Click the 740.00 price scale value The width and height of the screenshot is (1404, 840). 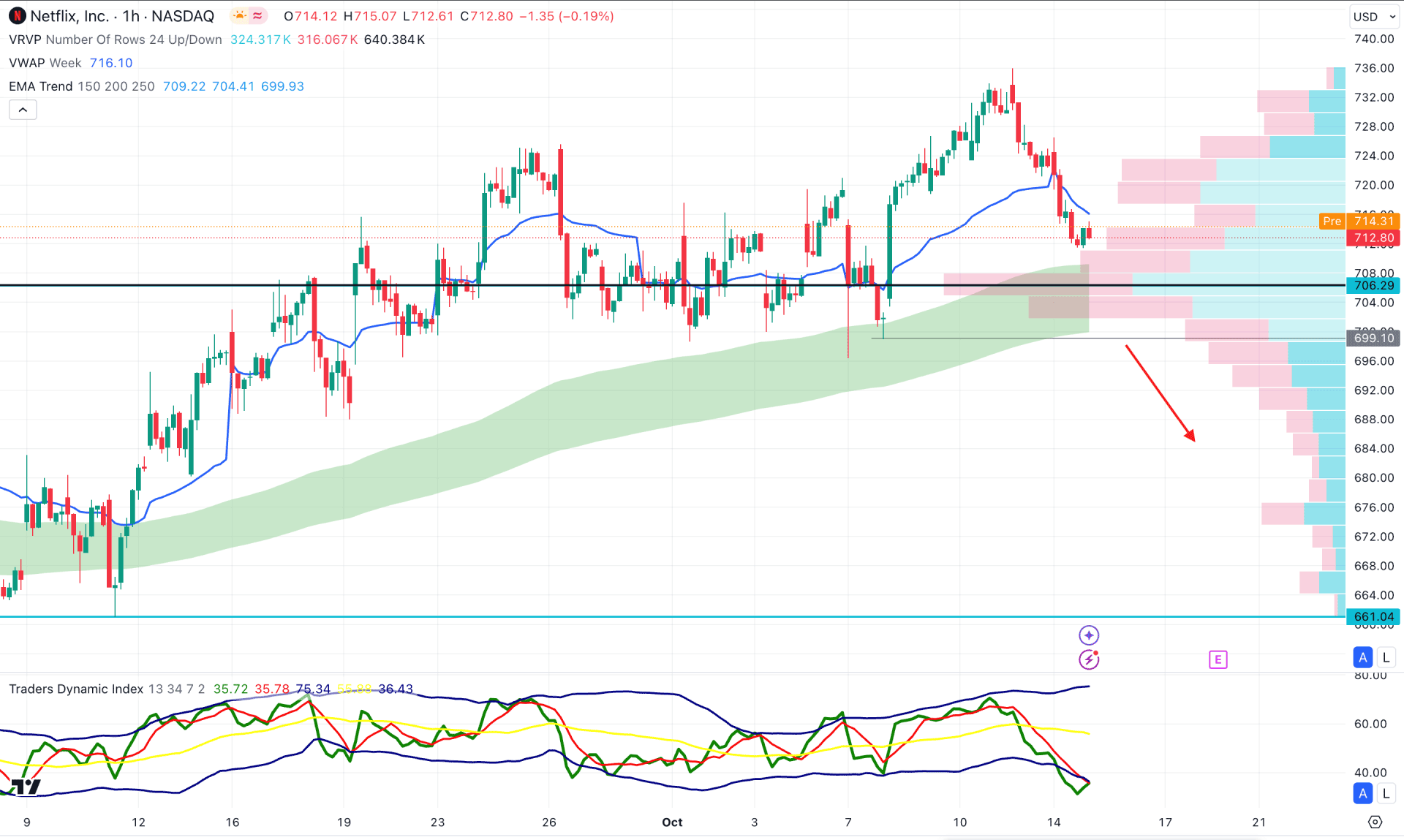coord(1374,39)
